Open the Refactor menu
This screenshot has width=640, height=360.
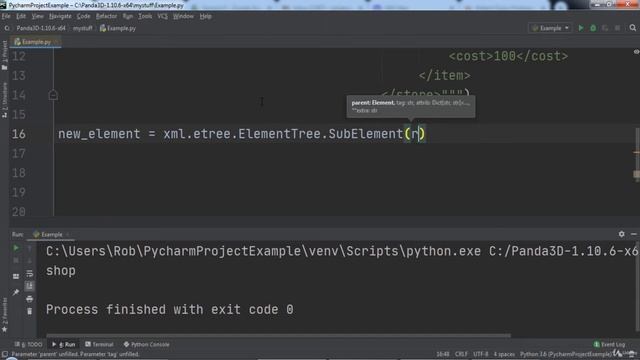coord(106,16)
